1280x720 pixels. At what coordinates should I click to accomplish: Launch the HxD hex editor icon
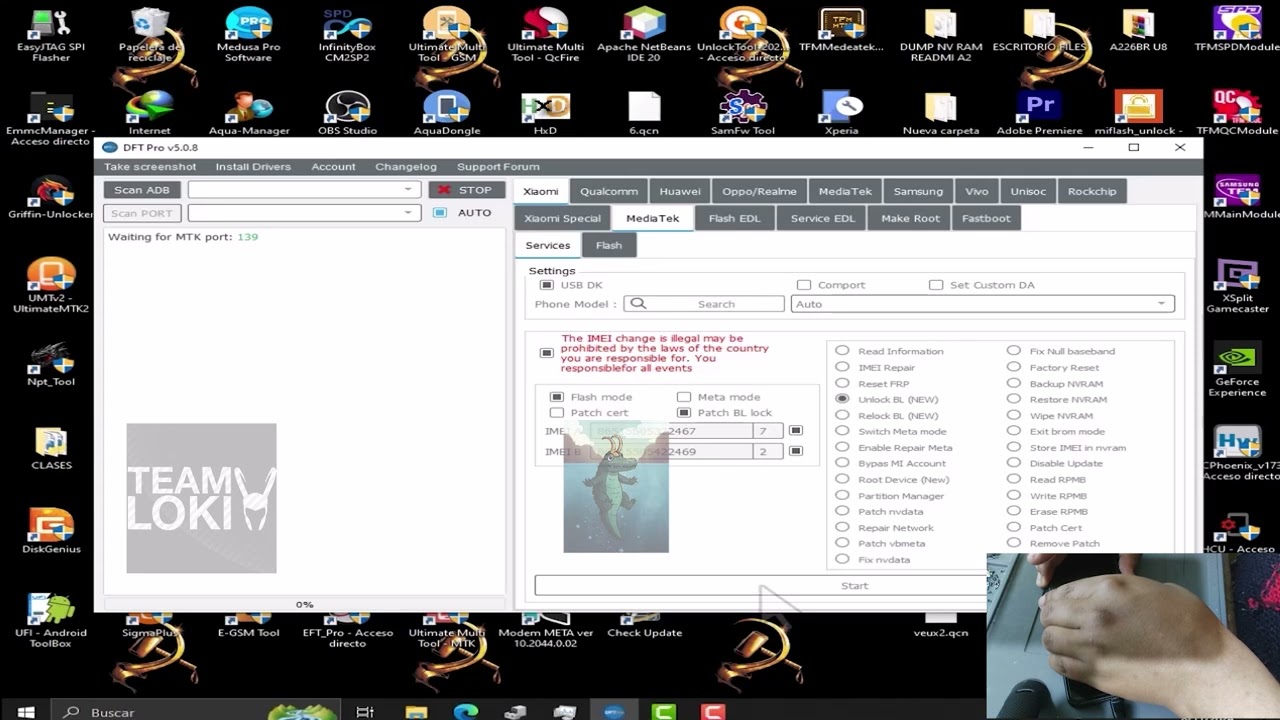pyautogui.click(x=545, y=113)
